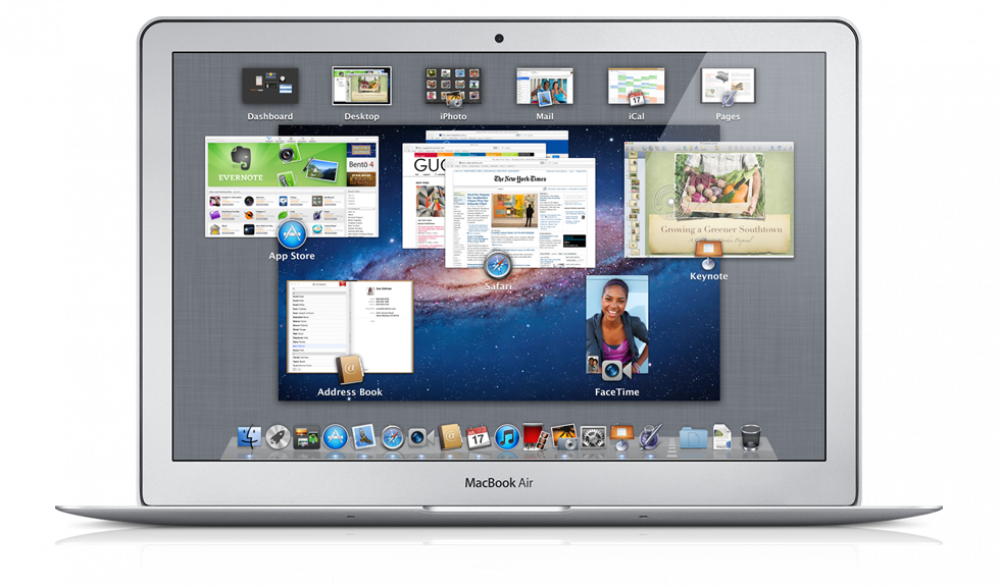Click the App Store badge icon under its window
The width and height of the screenshot is (1000, 586).
[x=292, y=234]
